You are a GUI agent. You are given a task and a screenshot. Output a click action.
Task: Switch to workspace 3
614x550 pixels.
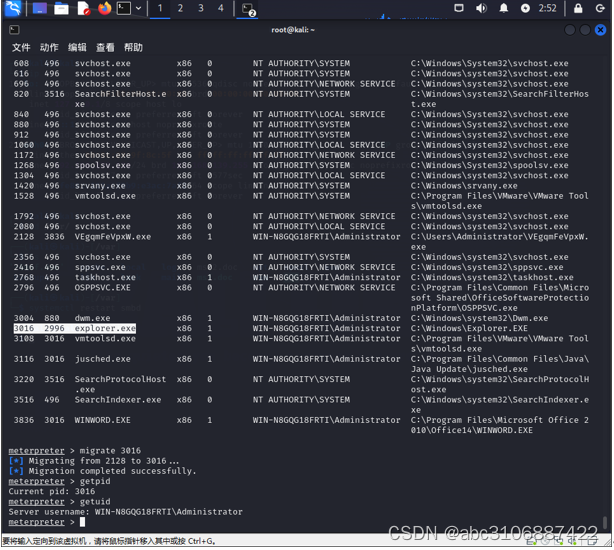[x=200, y=8]
